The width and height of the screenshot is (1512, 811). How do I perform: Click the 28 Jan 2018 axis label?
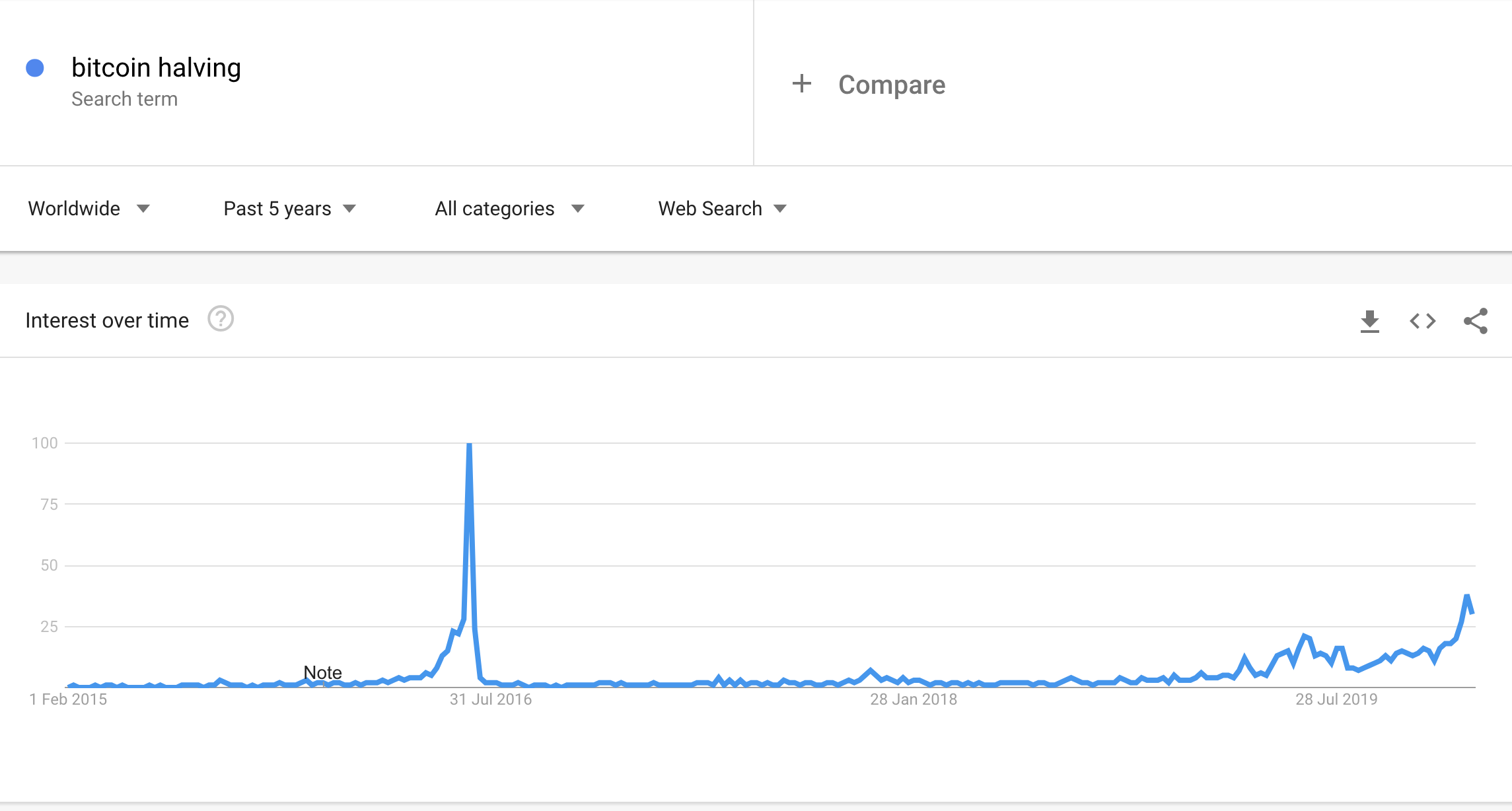coord(914,699)
